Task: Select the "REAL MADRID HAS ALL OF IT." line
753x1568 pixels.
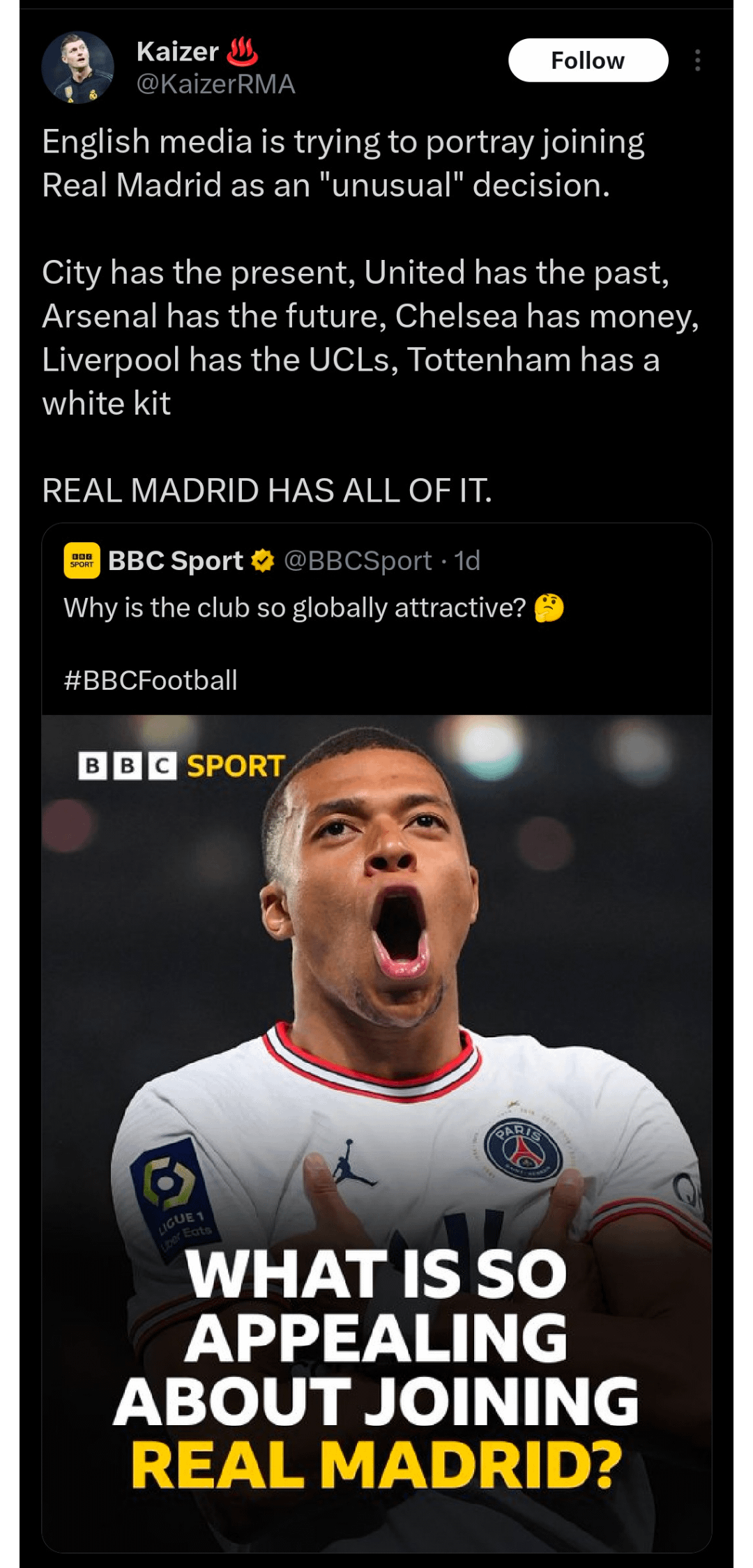Action: 267,491
